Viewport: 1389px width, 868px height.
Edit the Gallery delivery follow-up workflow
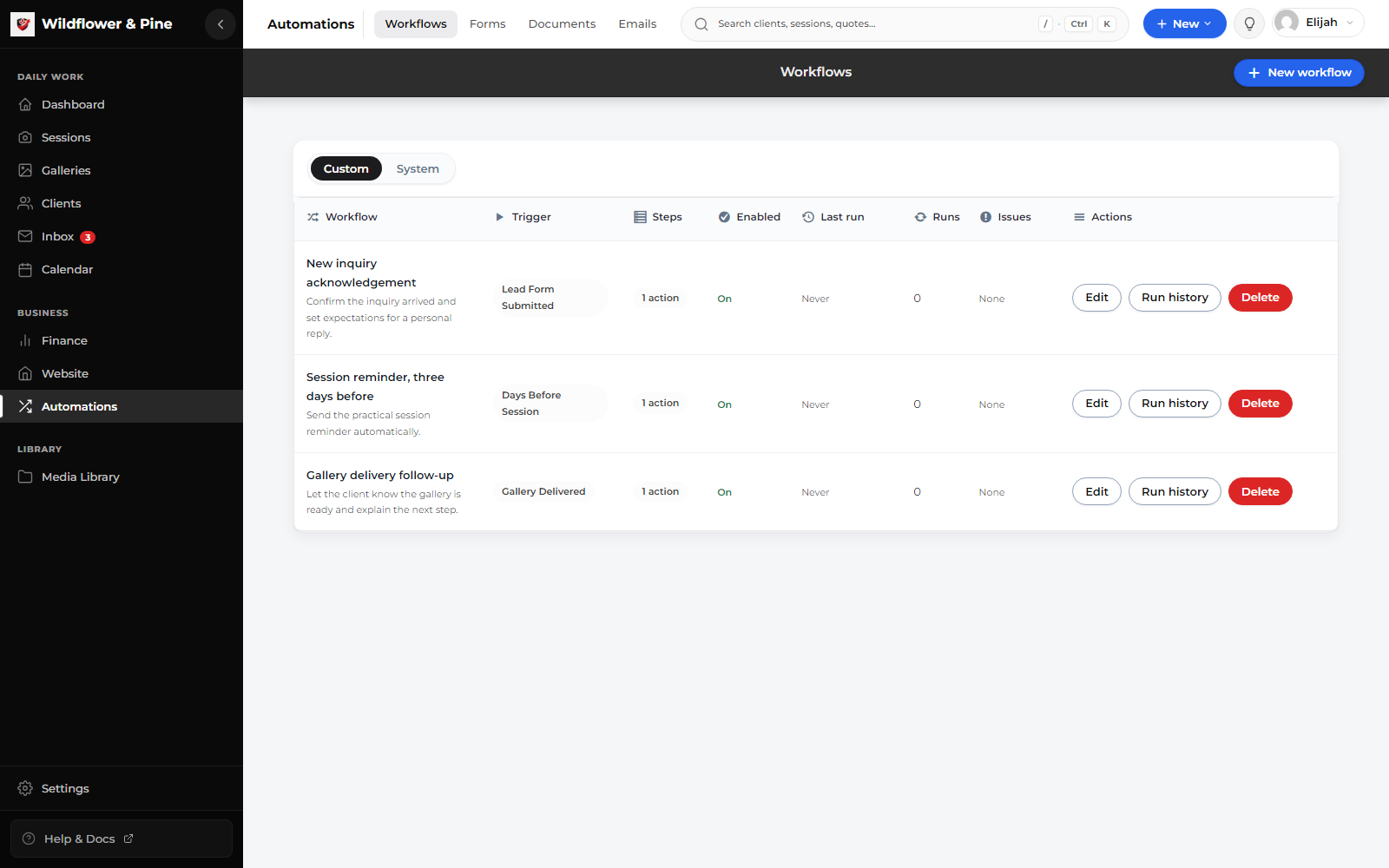pyautogui.click(x=1096, y=492)
